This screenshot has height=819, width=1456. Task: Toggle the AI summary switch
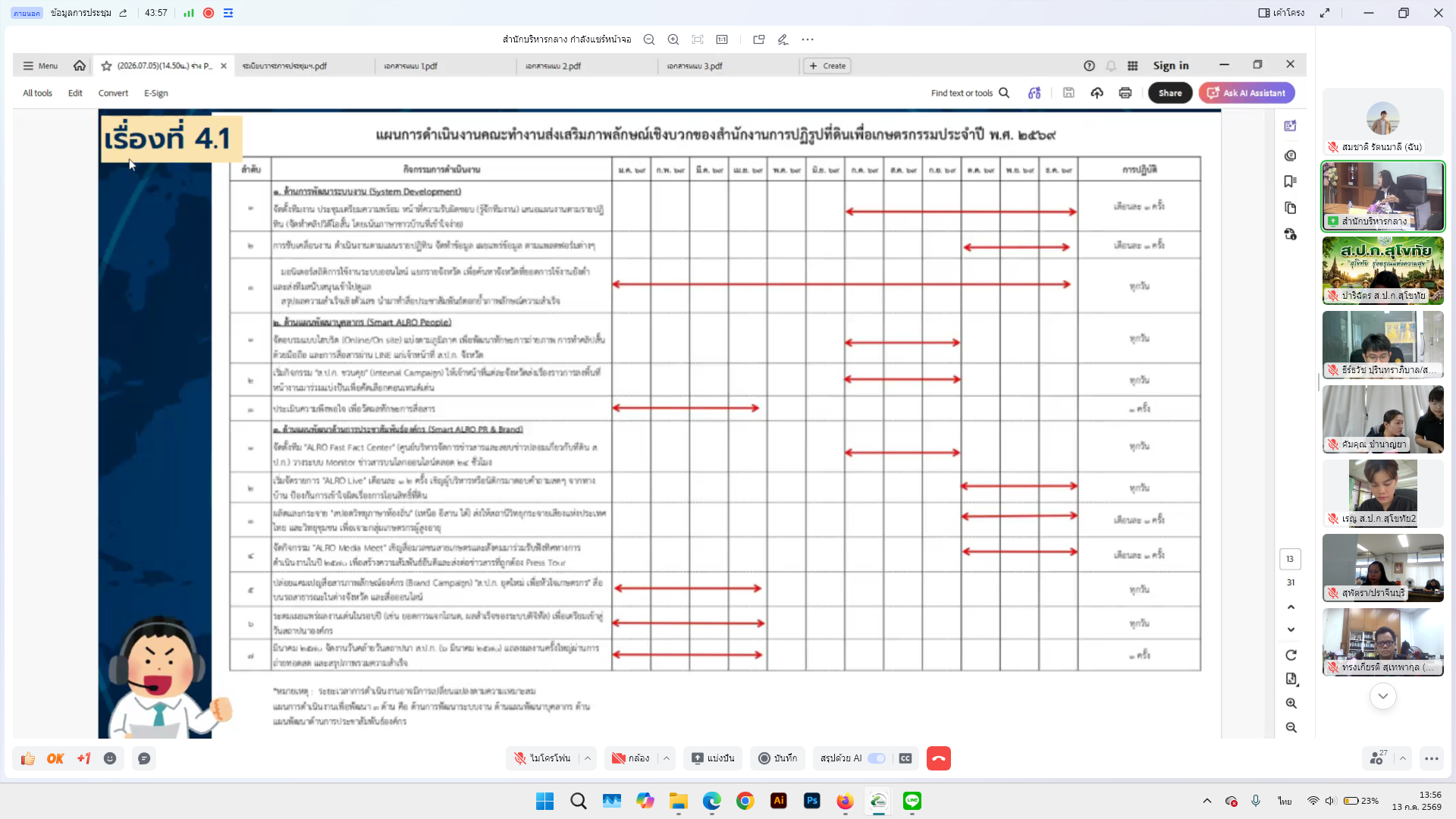pyautogui.click(x=877, y=758)
